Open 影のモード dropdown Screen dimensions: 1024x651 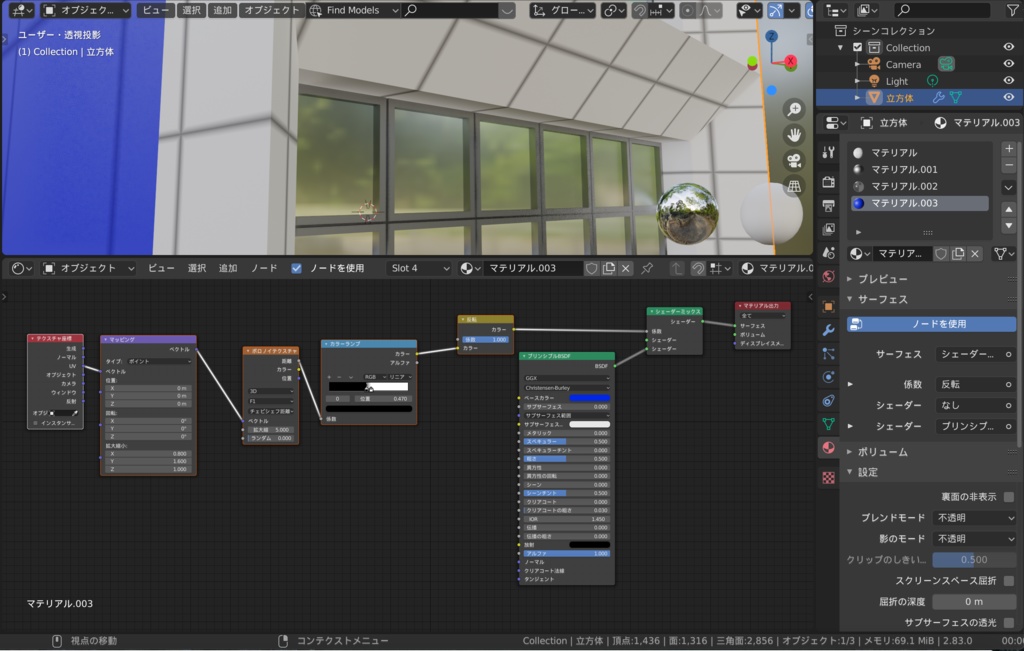pyautogui.click(x=974, y=539)
